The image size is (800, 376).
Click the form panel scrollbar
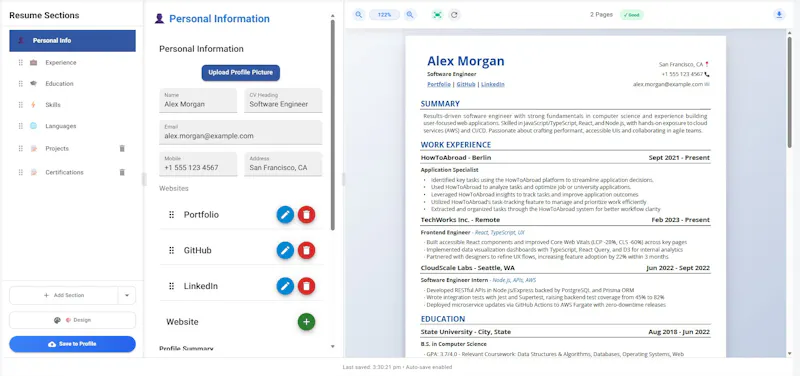click(x=333, y=125)
